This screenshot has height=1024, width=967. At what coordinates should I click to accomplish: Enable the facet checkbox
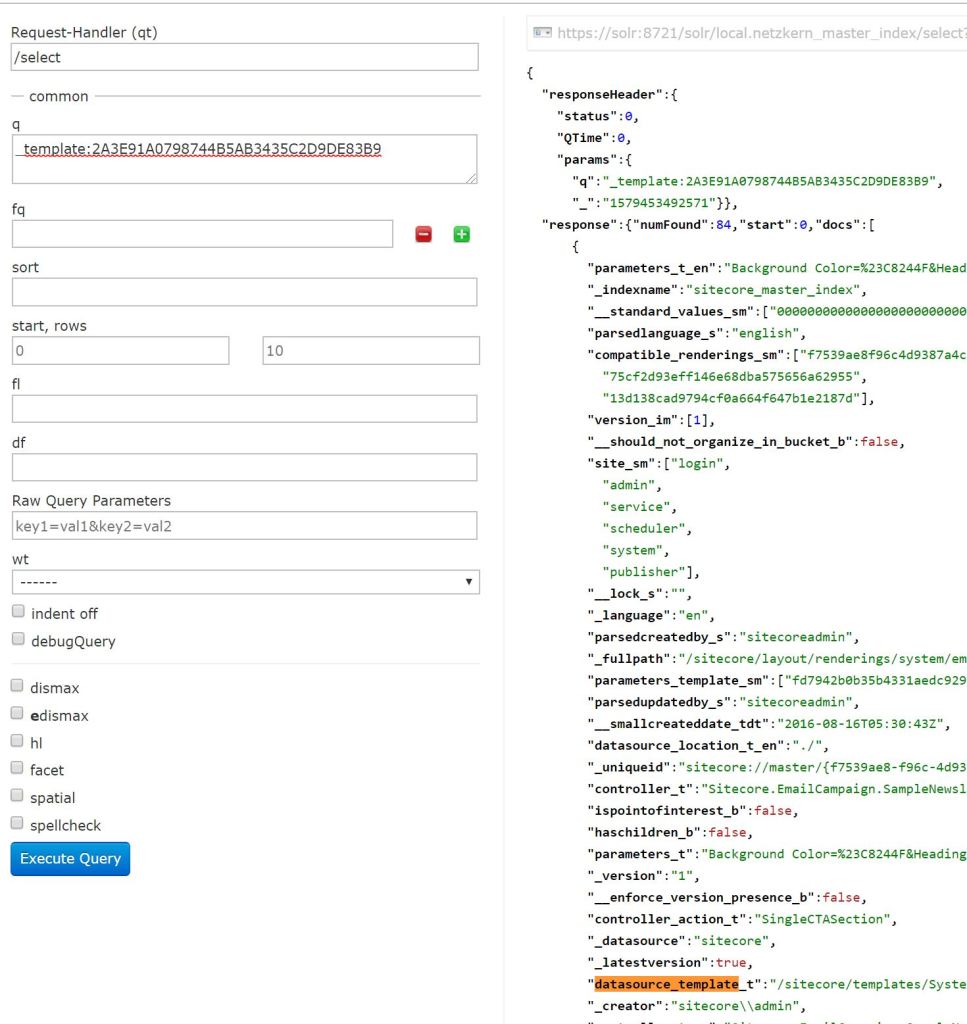pyautogui.click(x=18, y=769)
